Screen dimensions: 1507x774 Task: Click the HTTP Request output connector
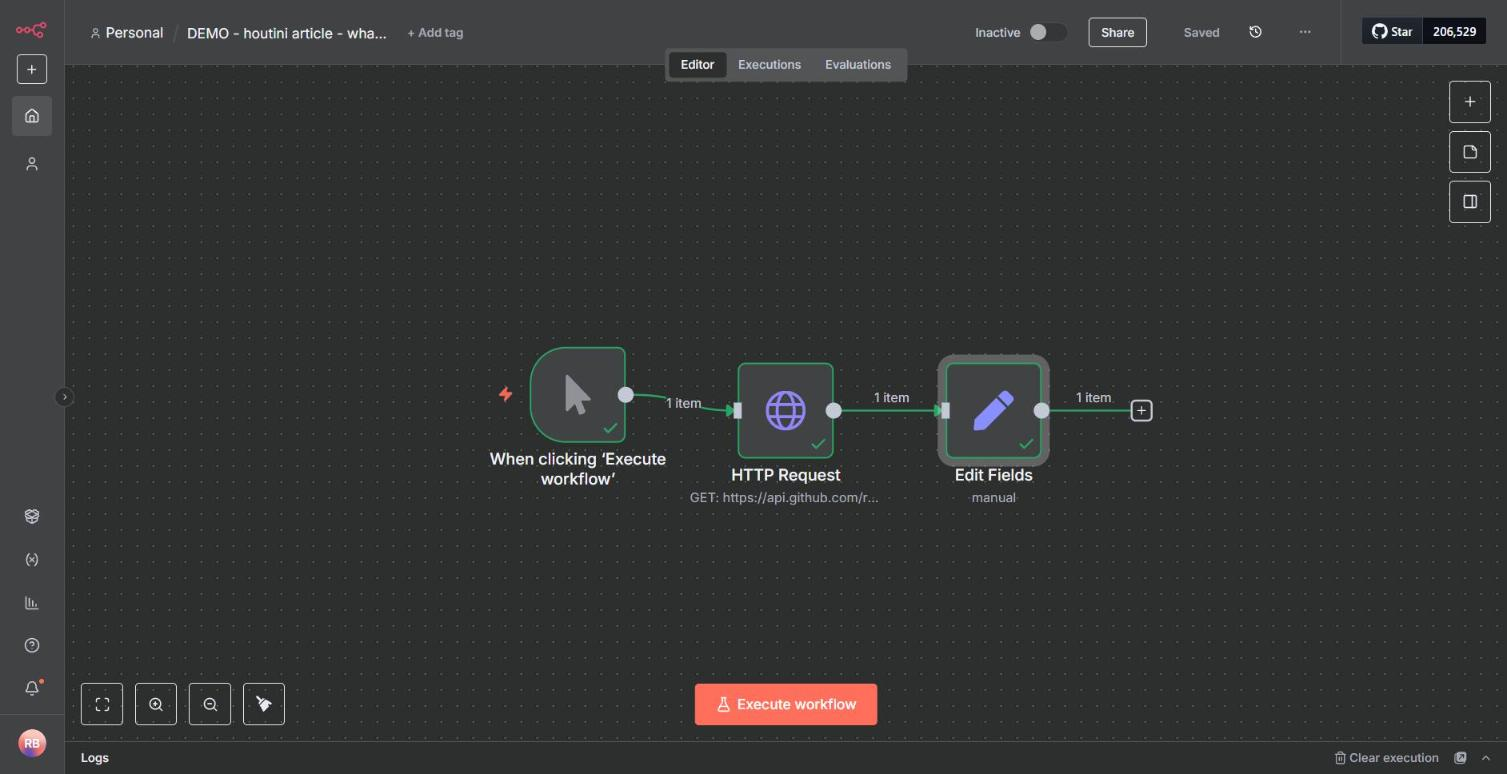[833, 410]
